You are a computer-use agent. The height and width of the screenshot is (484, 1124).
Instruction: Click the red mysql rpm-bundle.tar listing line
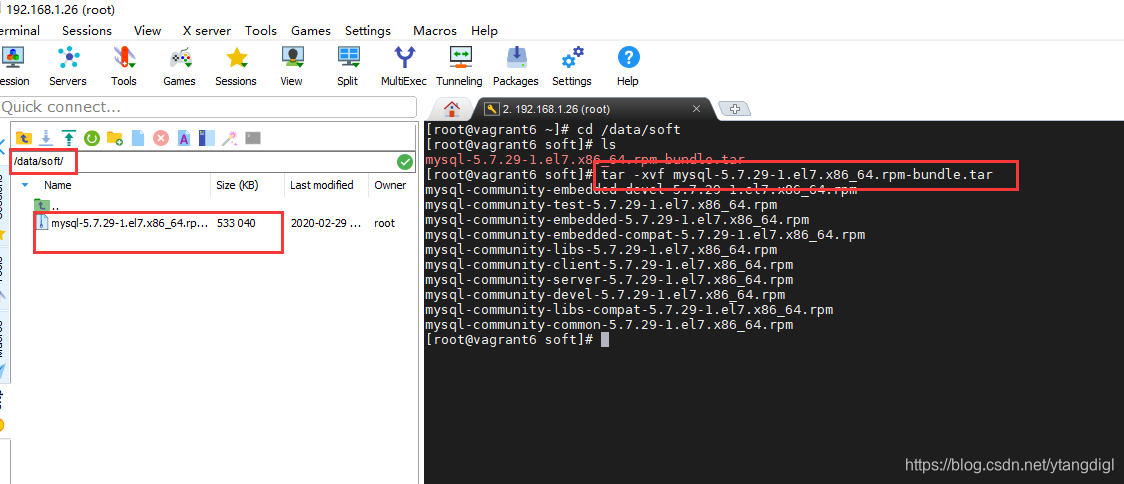(585, 160)
